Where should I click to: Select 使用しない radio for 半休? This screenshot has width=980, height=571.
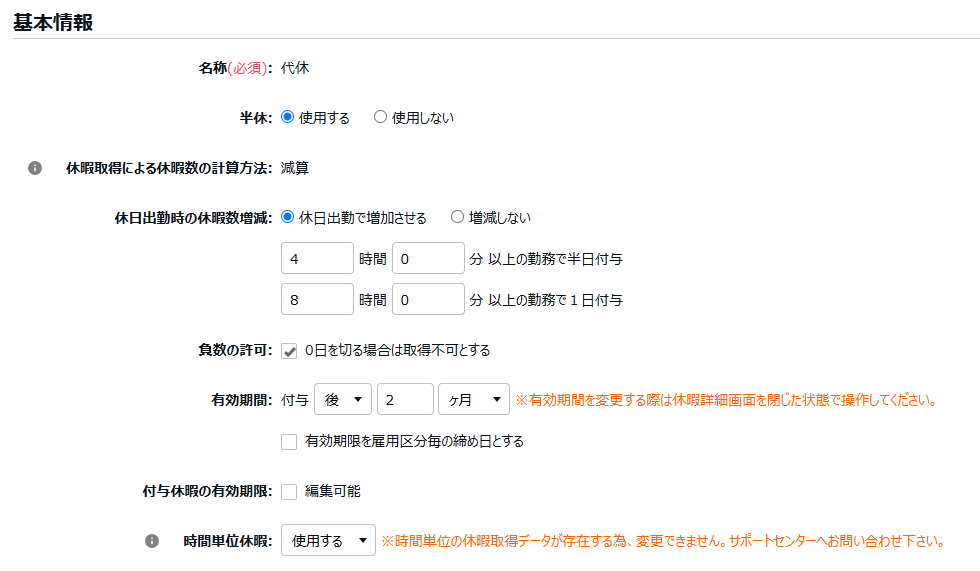point(380,117)
